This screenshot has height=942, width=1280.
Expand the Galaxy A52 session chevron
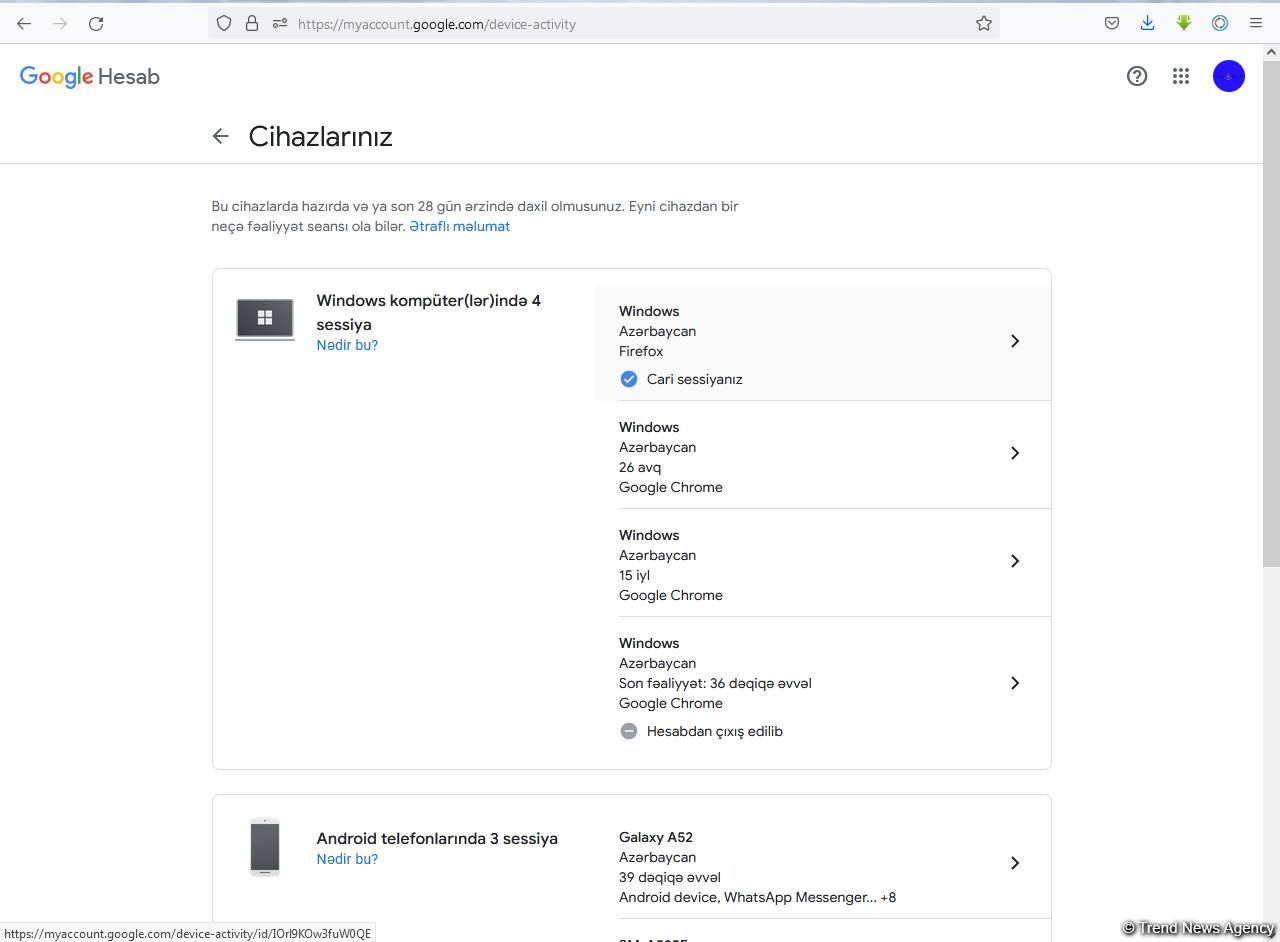1015,863
